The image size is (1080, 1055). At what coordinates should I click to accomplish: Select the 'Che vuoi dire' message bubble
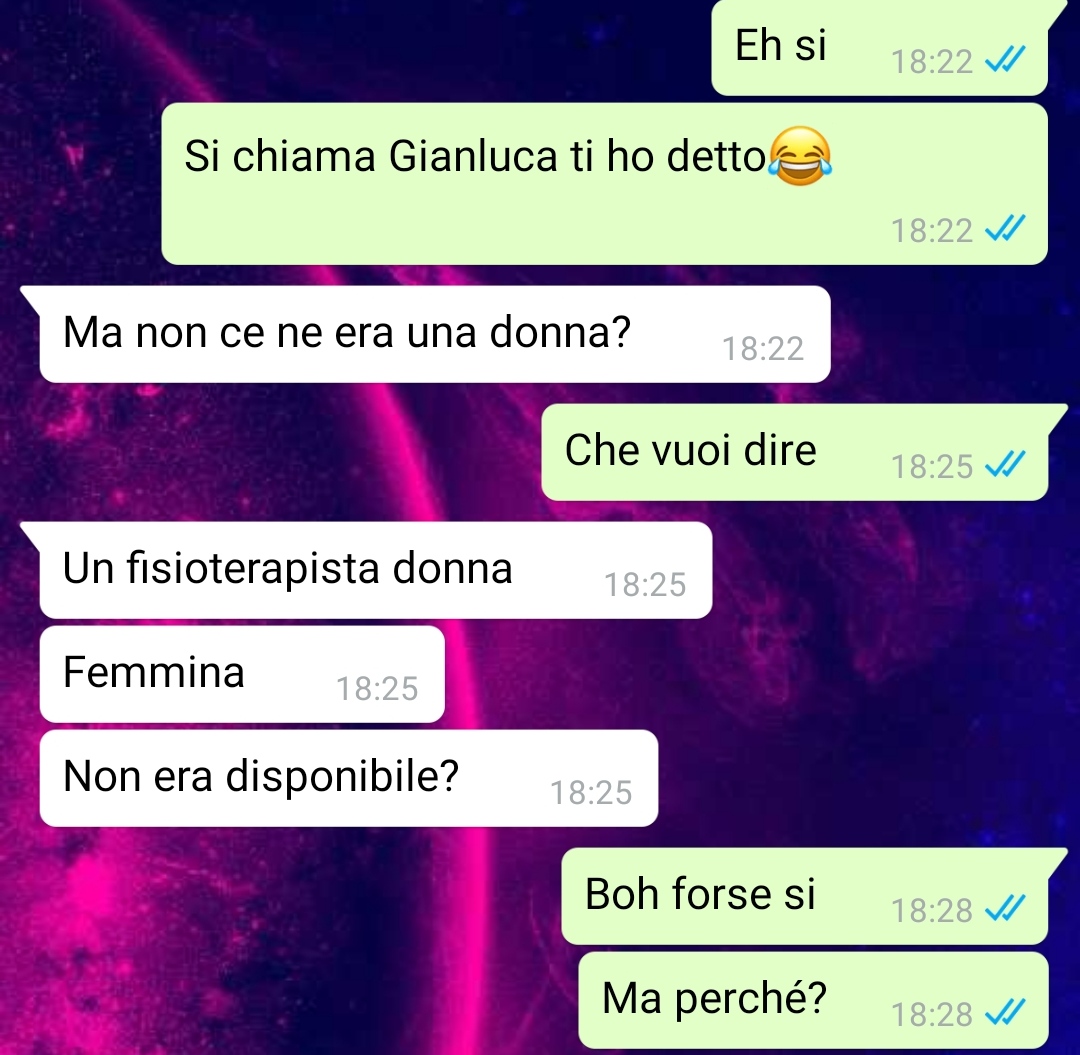(795, 452)
